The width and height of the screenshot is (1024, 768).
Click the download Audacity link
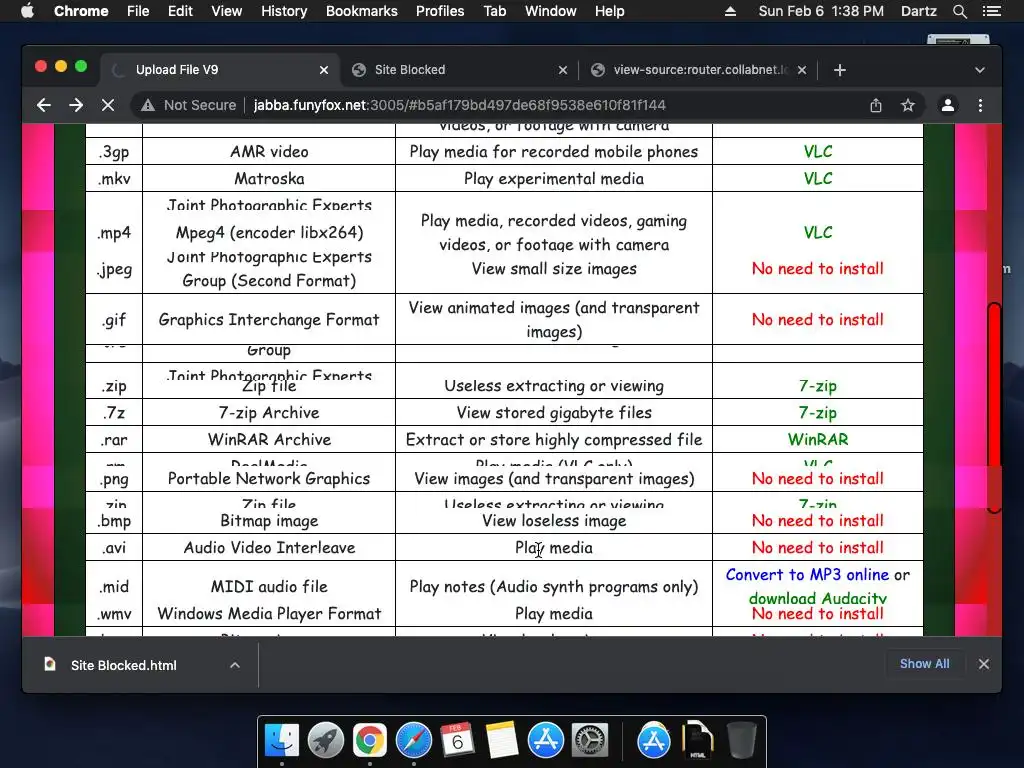tap(818, 598)
